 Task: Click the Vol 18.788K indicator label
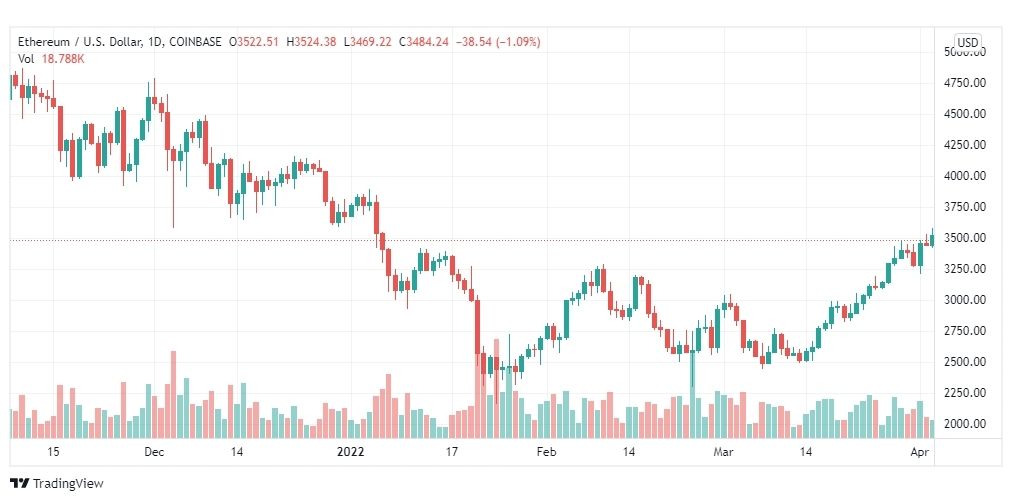tap(51, 59)
